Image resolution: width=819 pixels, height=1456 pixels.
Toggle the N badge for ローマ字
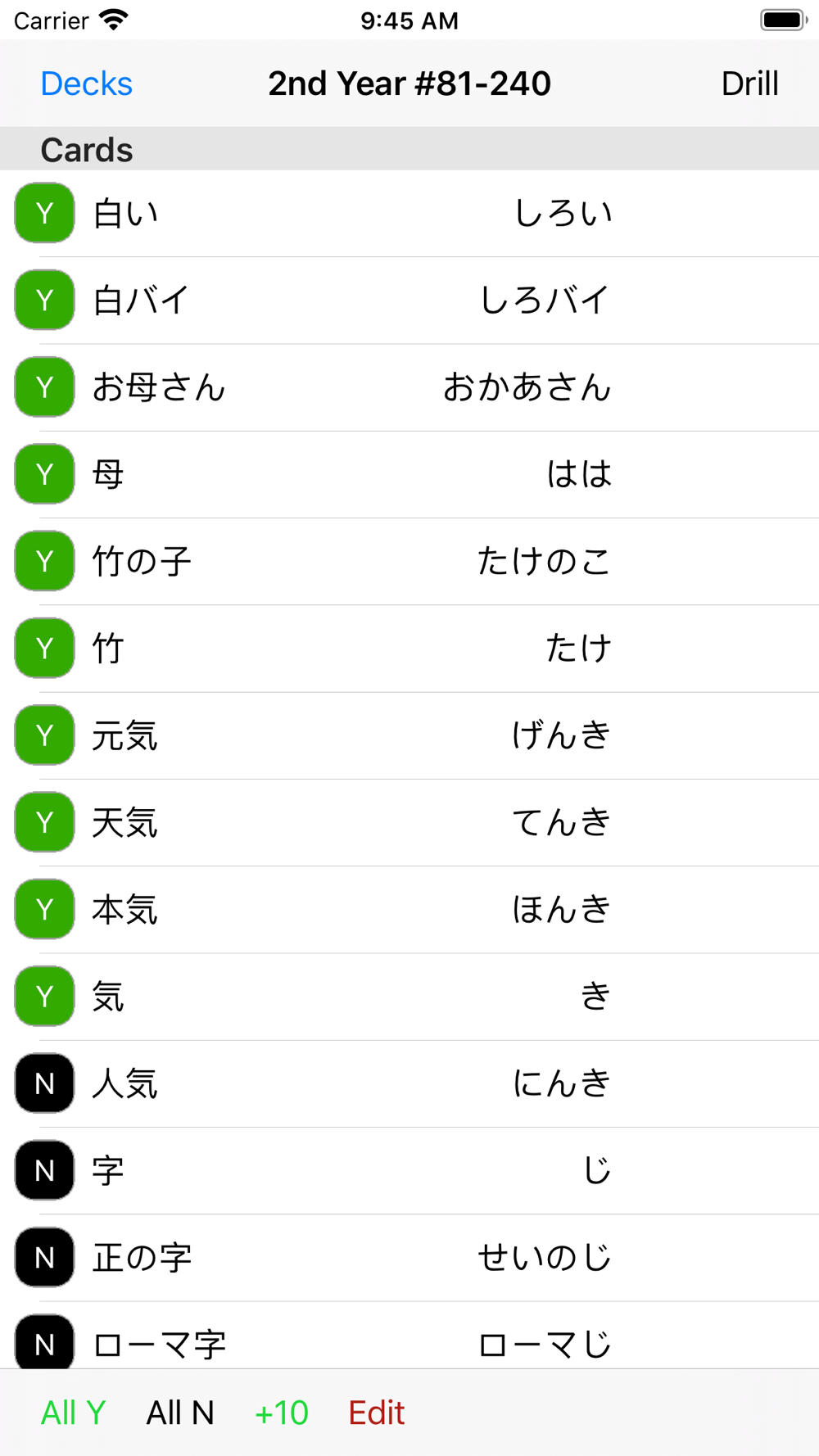point(44,1341)
